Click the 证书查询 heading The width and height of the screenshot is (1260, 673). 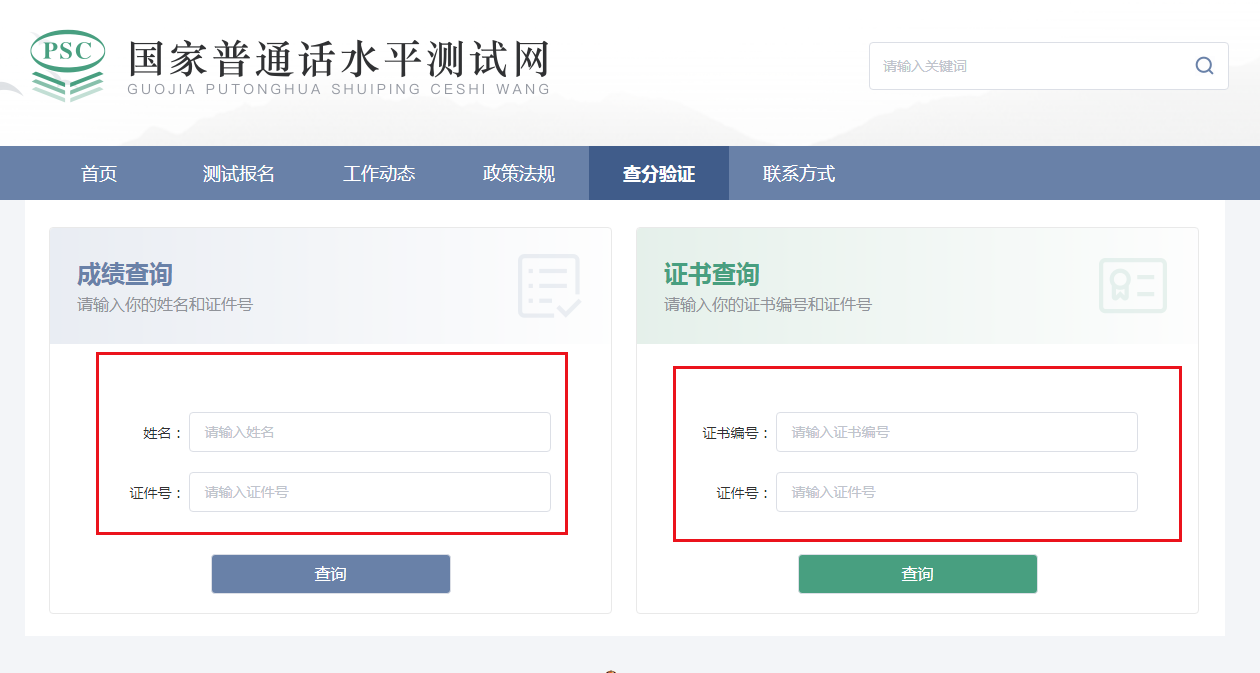[x=712, y=274]
